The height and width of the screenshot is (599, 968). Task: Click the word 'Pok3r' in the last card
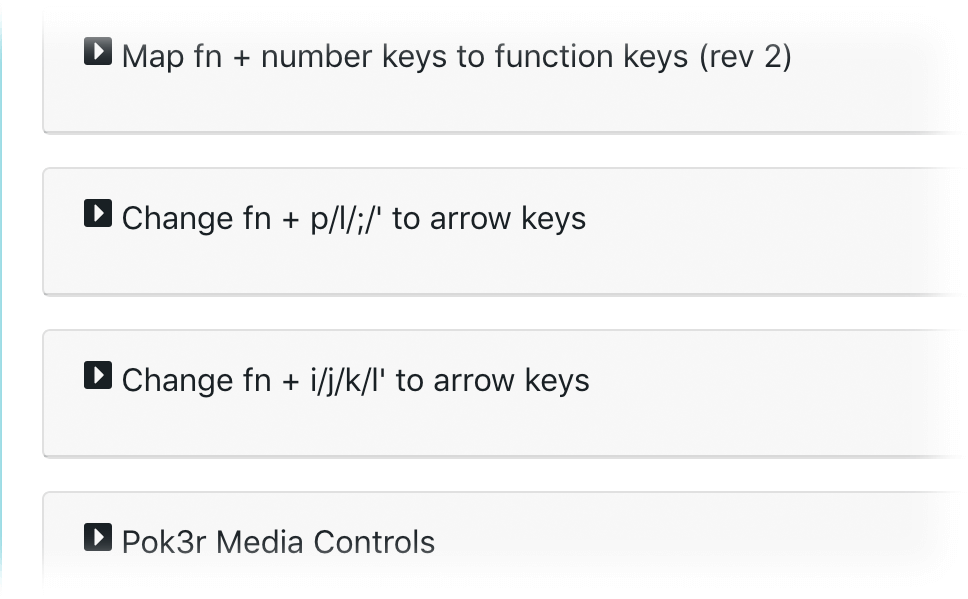pyautogui.click(x=165, y=542)
